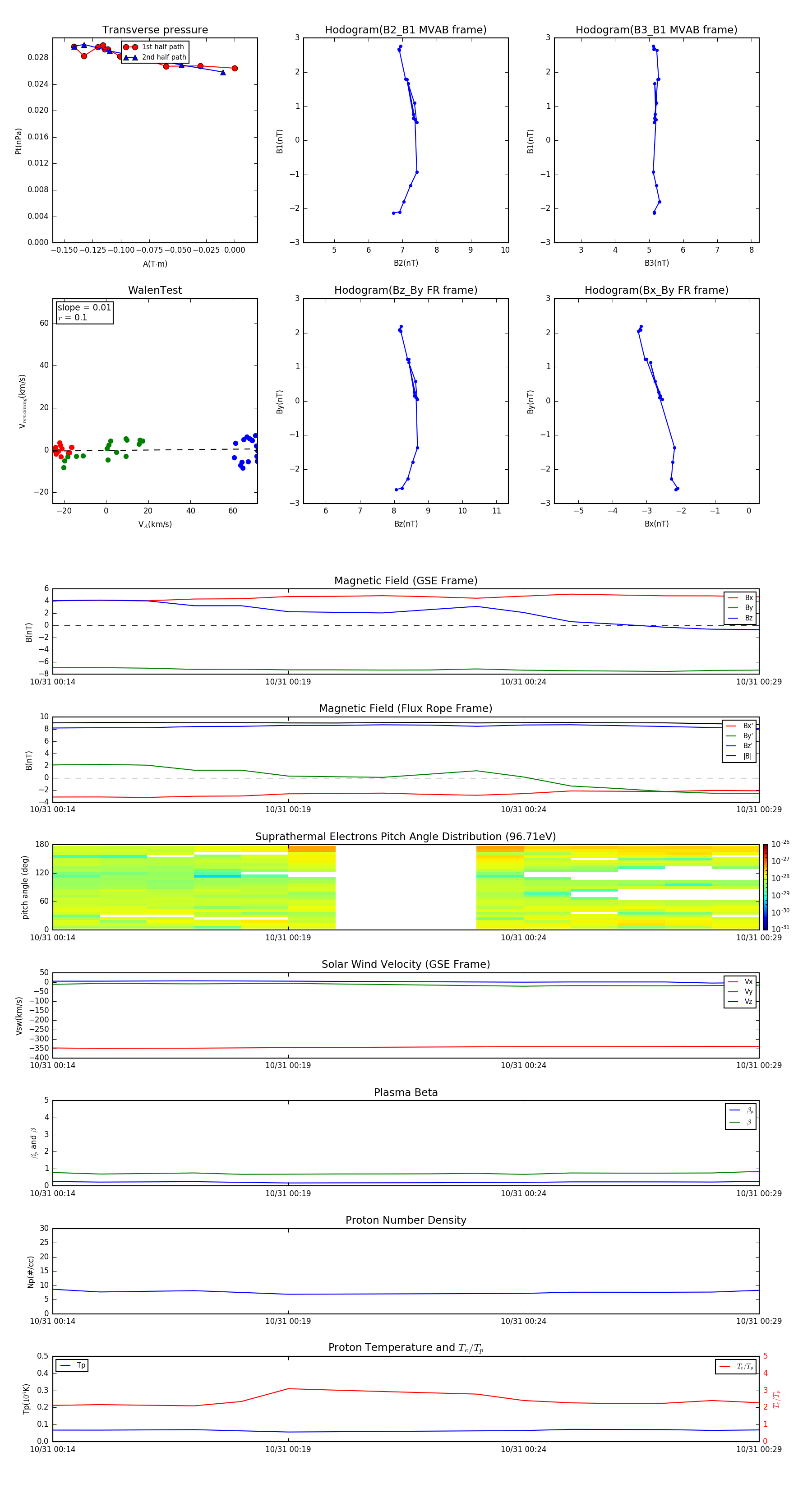The height and width of the screenshot is (1489, 812).
Task: Click the "Plasma Beta" plot title
Action: [x=406, y=1092]
